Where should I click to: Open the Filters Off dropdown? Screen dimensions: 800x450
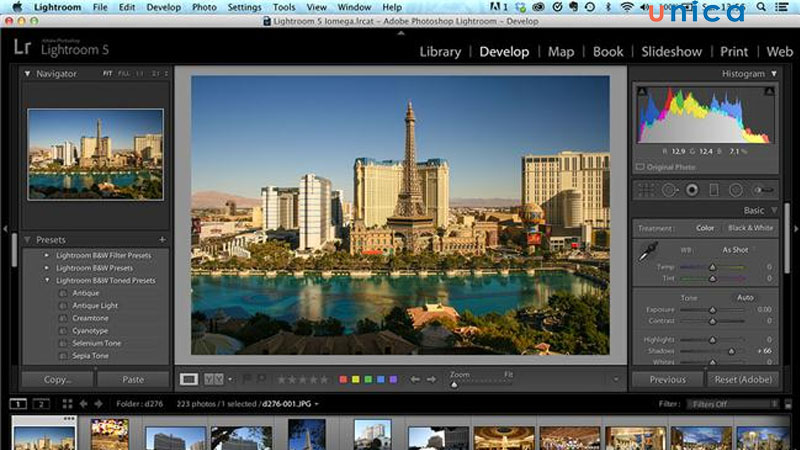[x=733, y=404]
